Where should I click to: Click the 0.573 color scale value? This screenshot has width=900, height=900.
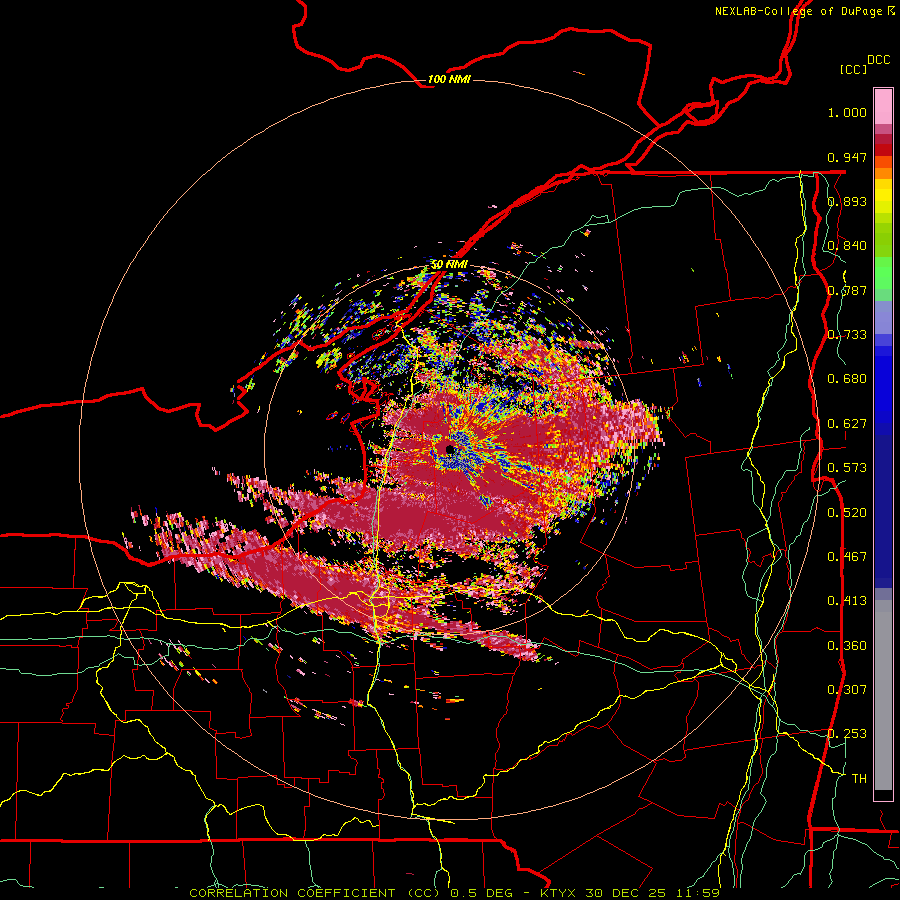tap(847, 468)
